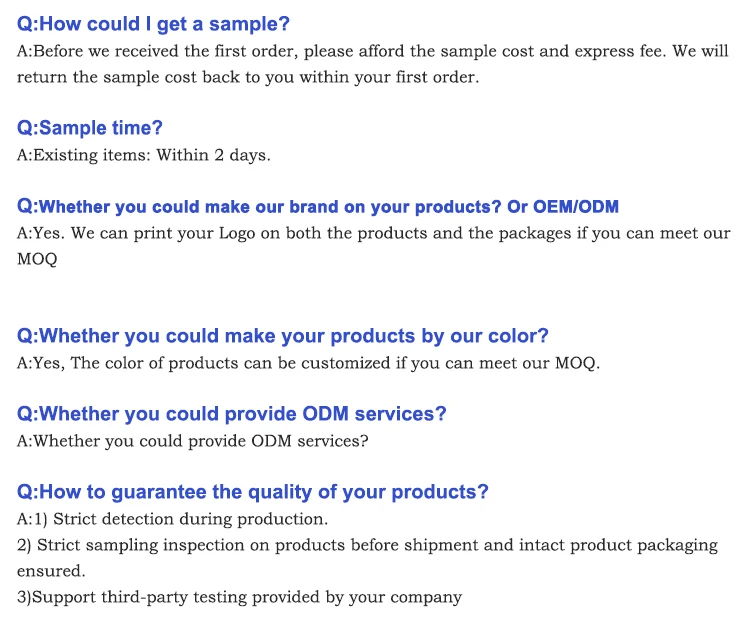Screen dimensions: 750x619
Task: Click the blue question about making our brand
Action: 258,207
